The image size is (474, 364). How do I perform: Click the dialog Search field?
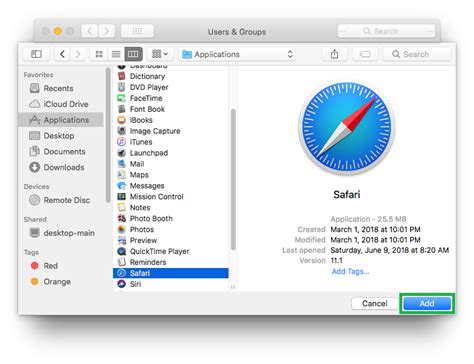pos(417,54)
